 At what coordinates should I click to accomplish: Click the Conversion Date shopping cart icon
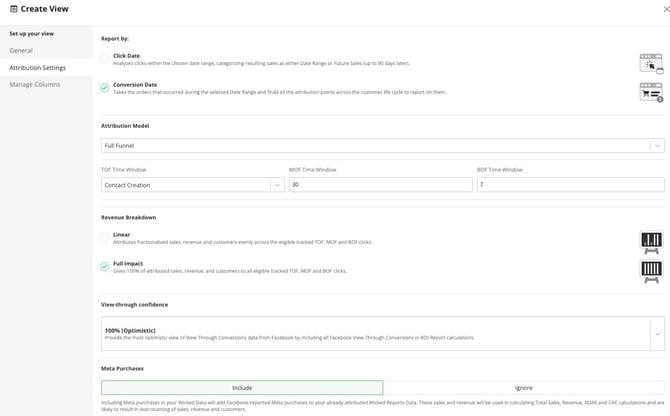(651, 92)
